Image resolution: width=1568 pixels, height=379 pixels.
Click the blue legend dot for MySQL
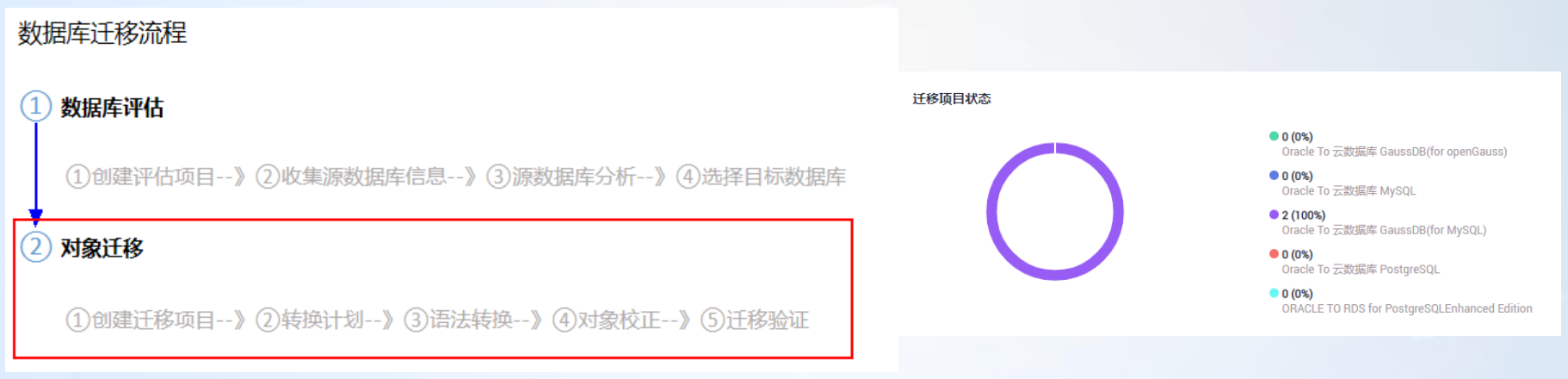[x=1274, y=176]
